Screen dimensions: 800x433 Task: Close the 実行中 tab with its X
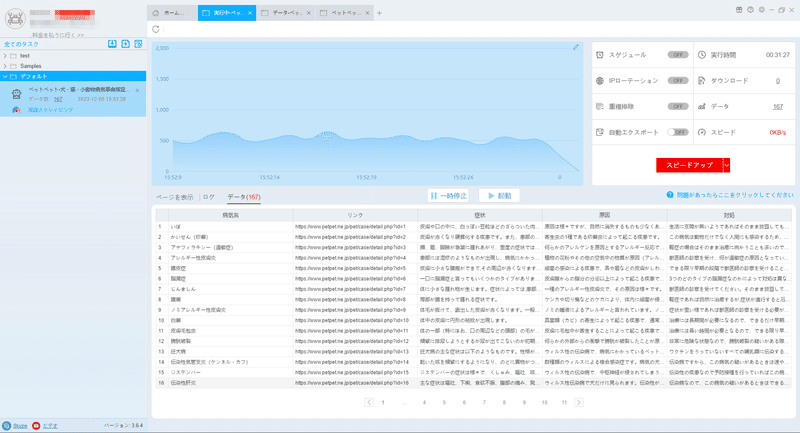coord(250,13)
